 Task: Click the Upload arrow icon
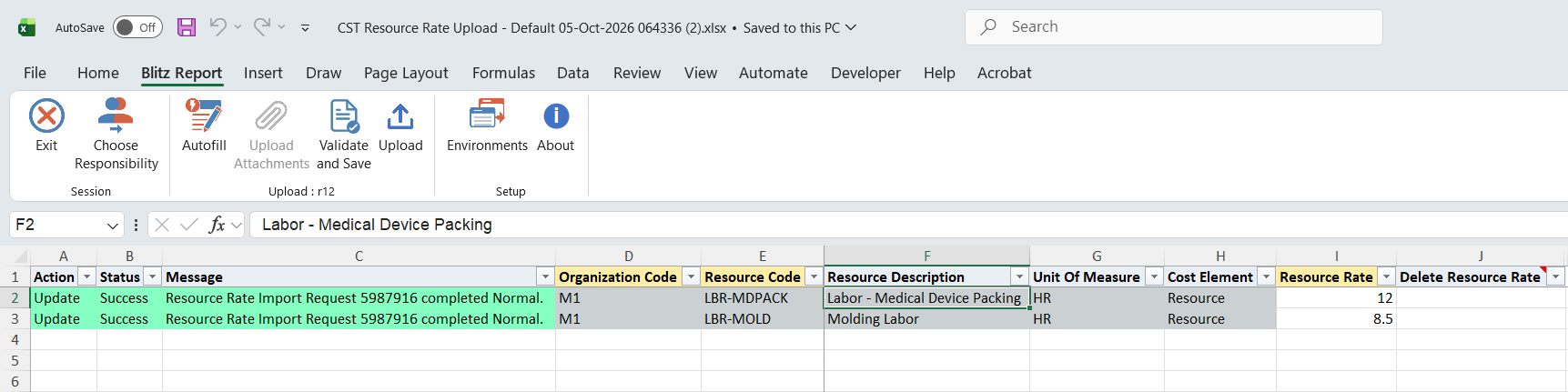click(x=400, y=116)
